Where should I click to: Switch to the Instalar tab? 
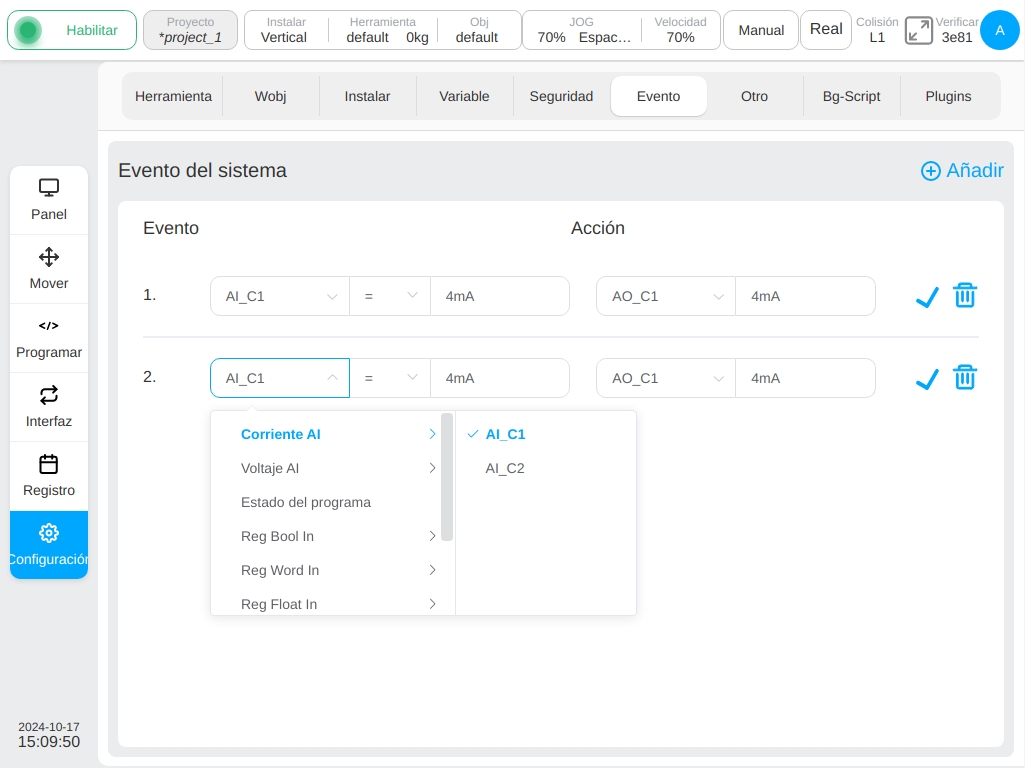[367, 96]
